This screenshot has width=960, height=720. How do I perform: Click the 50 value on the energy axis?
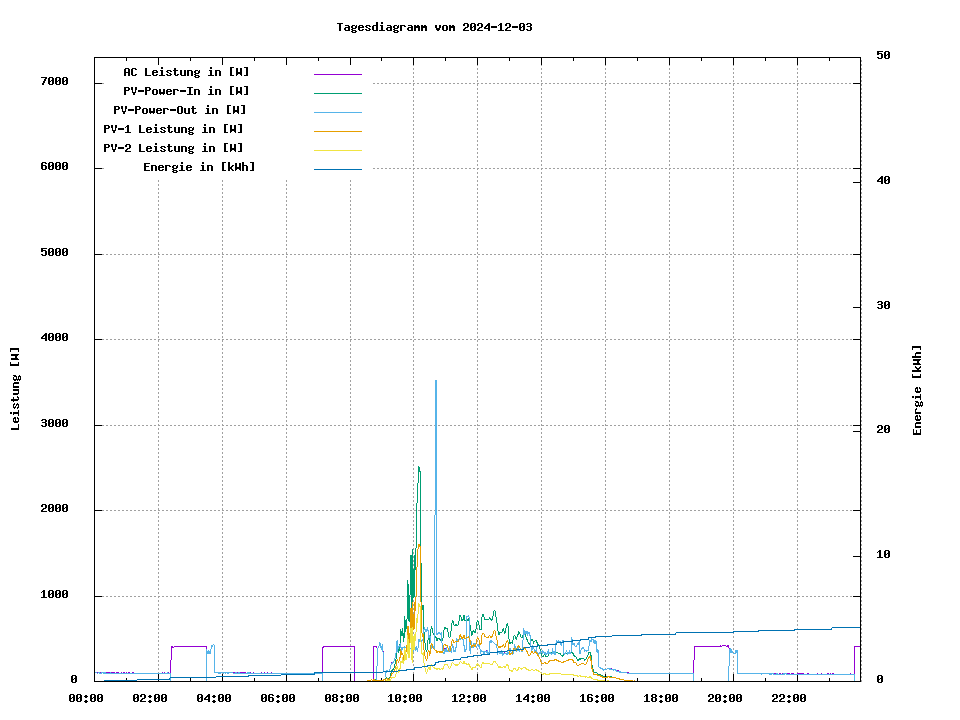point(883,55)
